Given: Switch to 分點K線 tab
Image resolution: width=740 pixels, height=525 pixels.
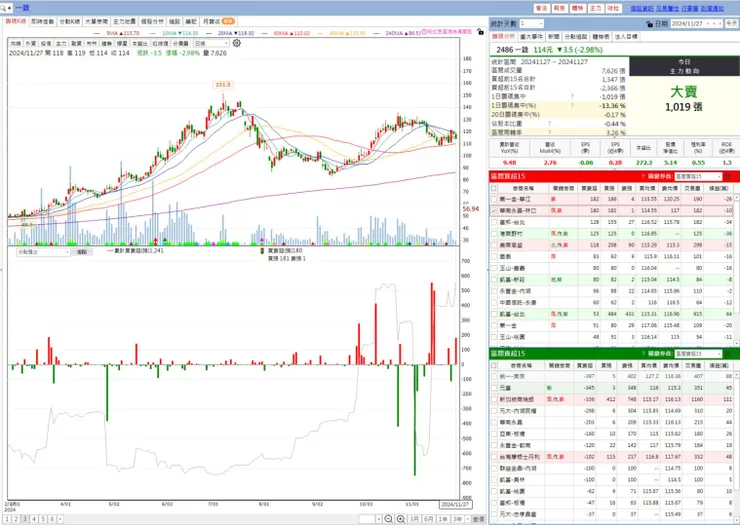Looking at the screenshot, I should pyautogui.click(x=69, y=21).
